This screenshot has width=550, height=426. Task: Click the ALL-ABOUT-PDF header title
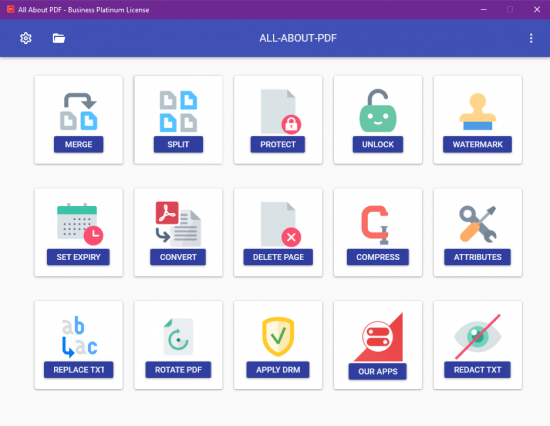[298, 38]
